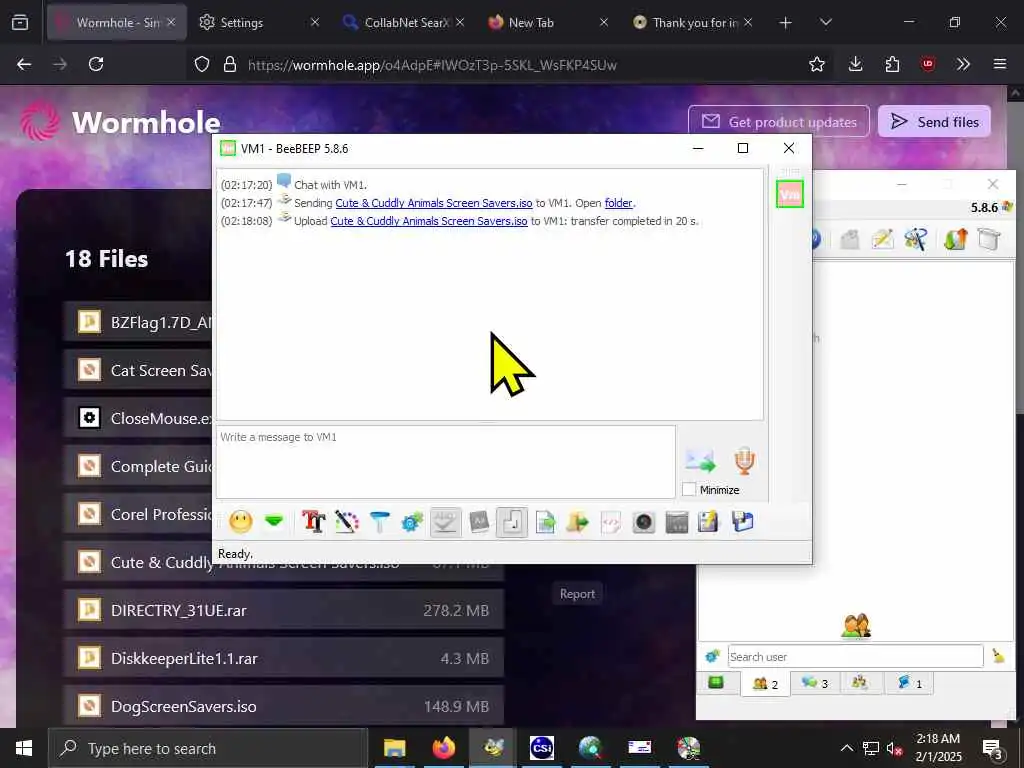The height and width of the screenshot is (768, 1024).
Task: Click the Report button on Wormhole page
Action: 577,594
